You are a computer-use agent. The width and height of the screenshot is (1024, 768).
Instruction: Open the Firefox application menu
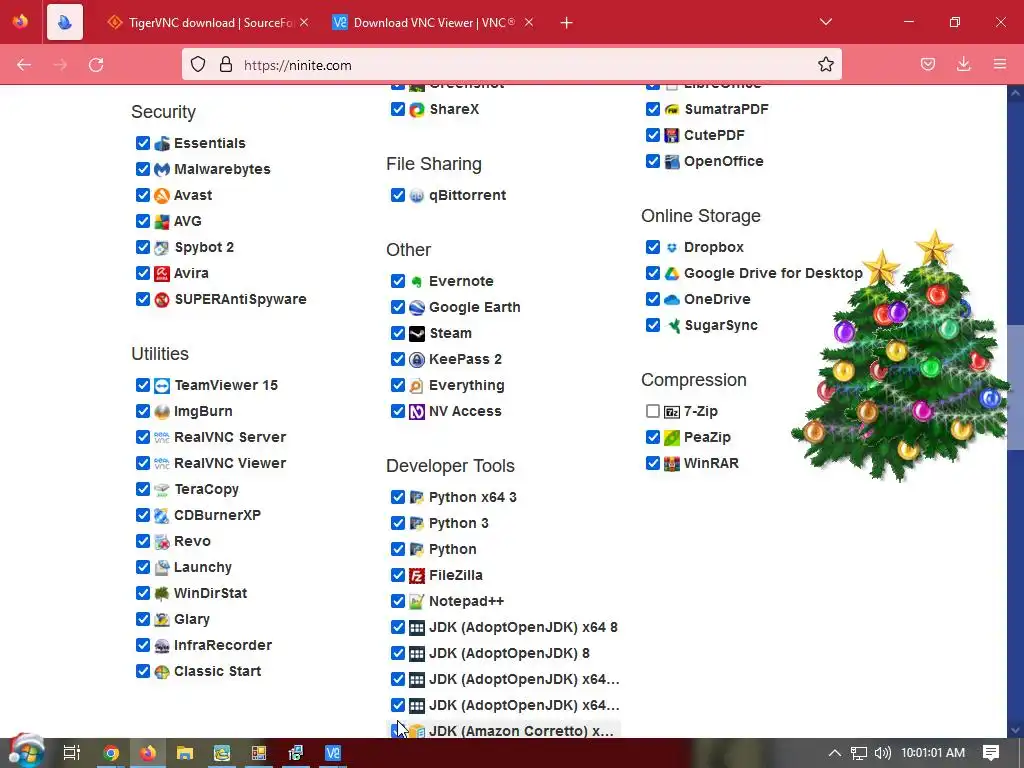point(999,64)
